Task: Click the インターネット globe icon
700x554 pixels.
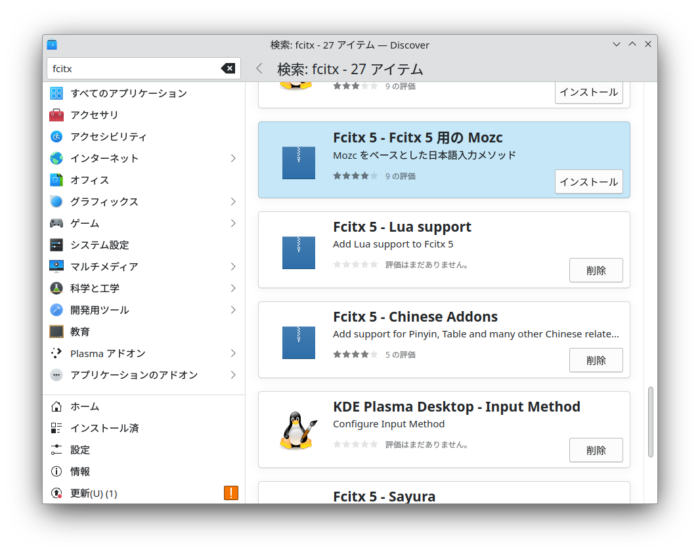Action: tap(56, 158)
